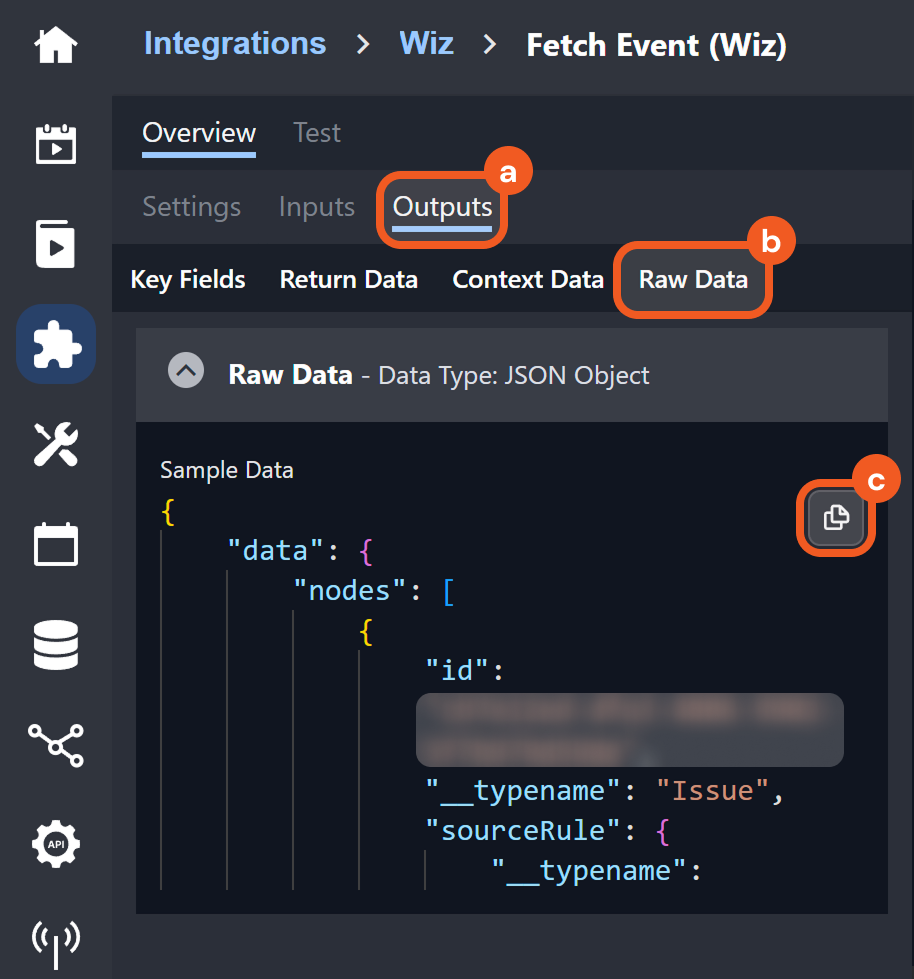Collapse the Raw Data section
The image size is (914, 979).
click(x=186, y=374)
